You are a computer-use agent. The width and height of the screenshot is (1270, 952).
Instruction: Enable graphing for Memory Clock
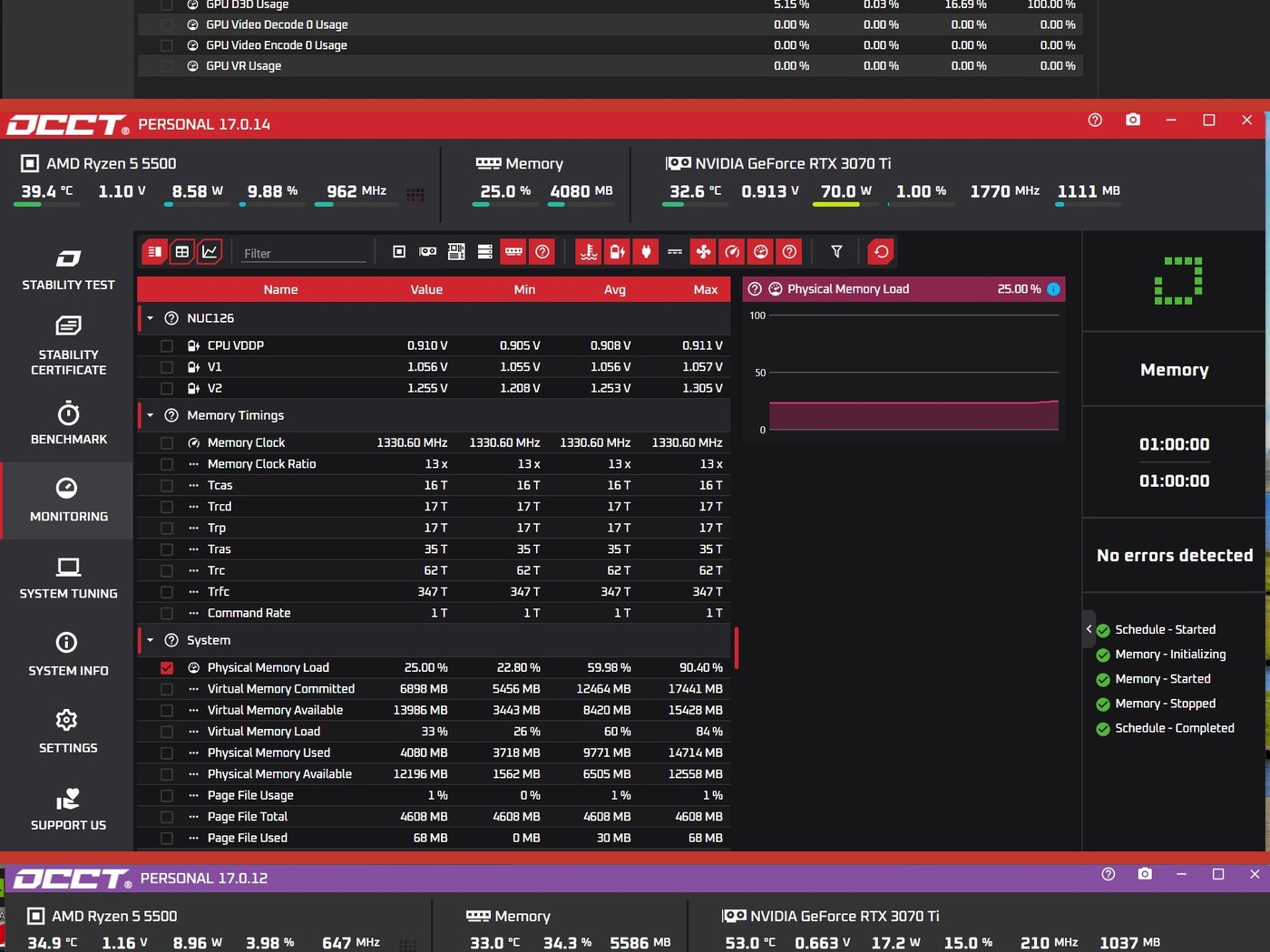tap(167, 443)
